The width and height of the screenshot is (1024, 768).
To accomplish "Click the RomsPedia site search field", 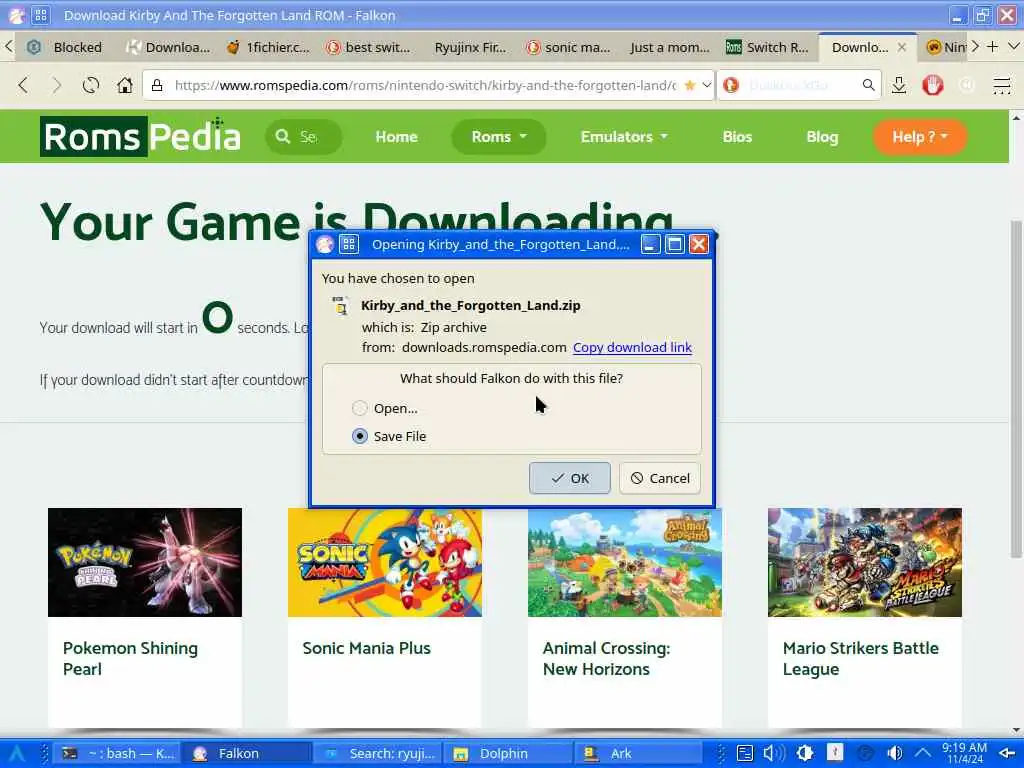I will point(303,136).
